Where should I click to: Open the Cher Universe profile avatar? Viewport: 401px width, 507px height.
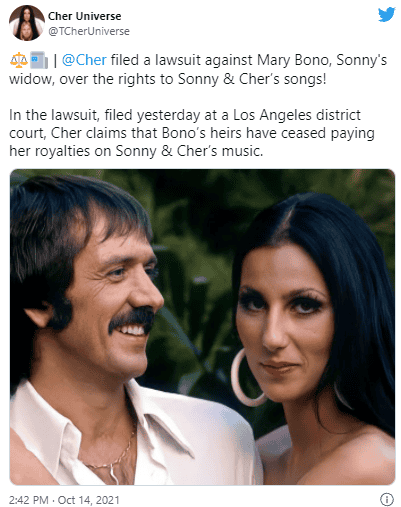point(27,23)
